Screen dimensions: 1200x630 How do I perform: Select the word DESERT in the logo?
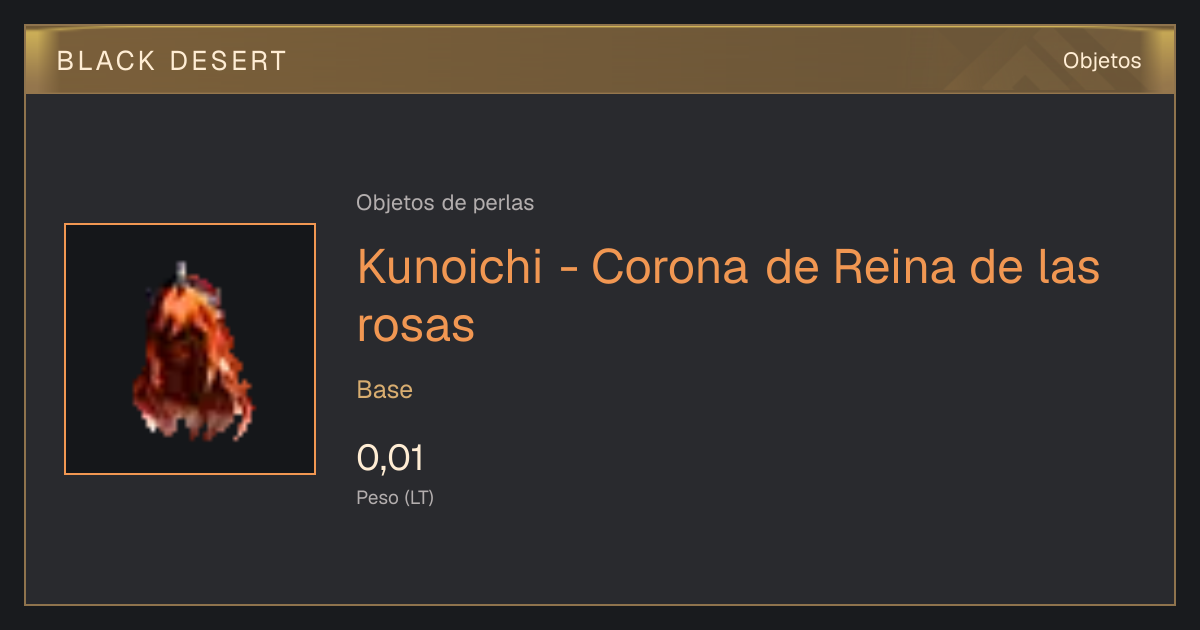(228, 61)
